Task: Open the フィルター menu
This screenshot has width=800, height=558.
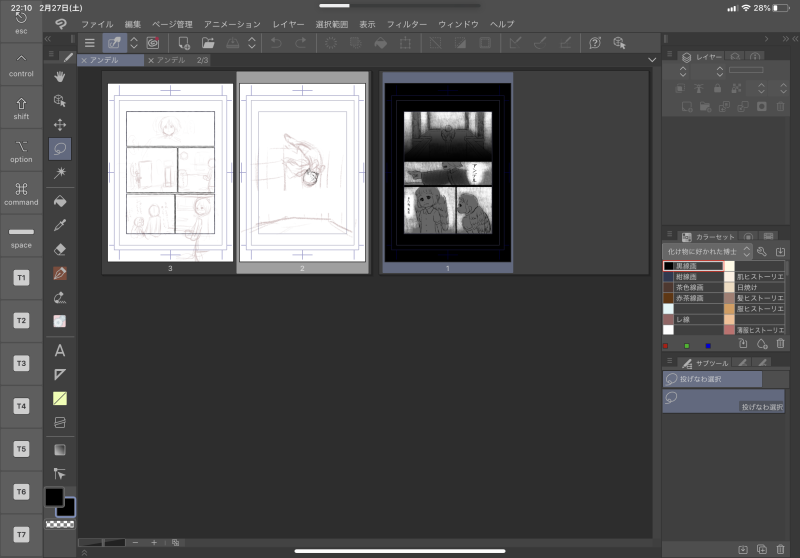Action: pos(406,23)
